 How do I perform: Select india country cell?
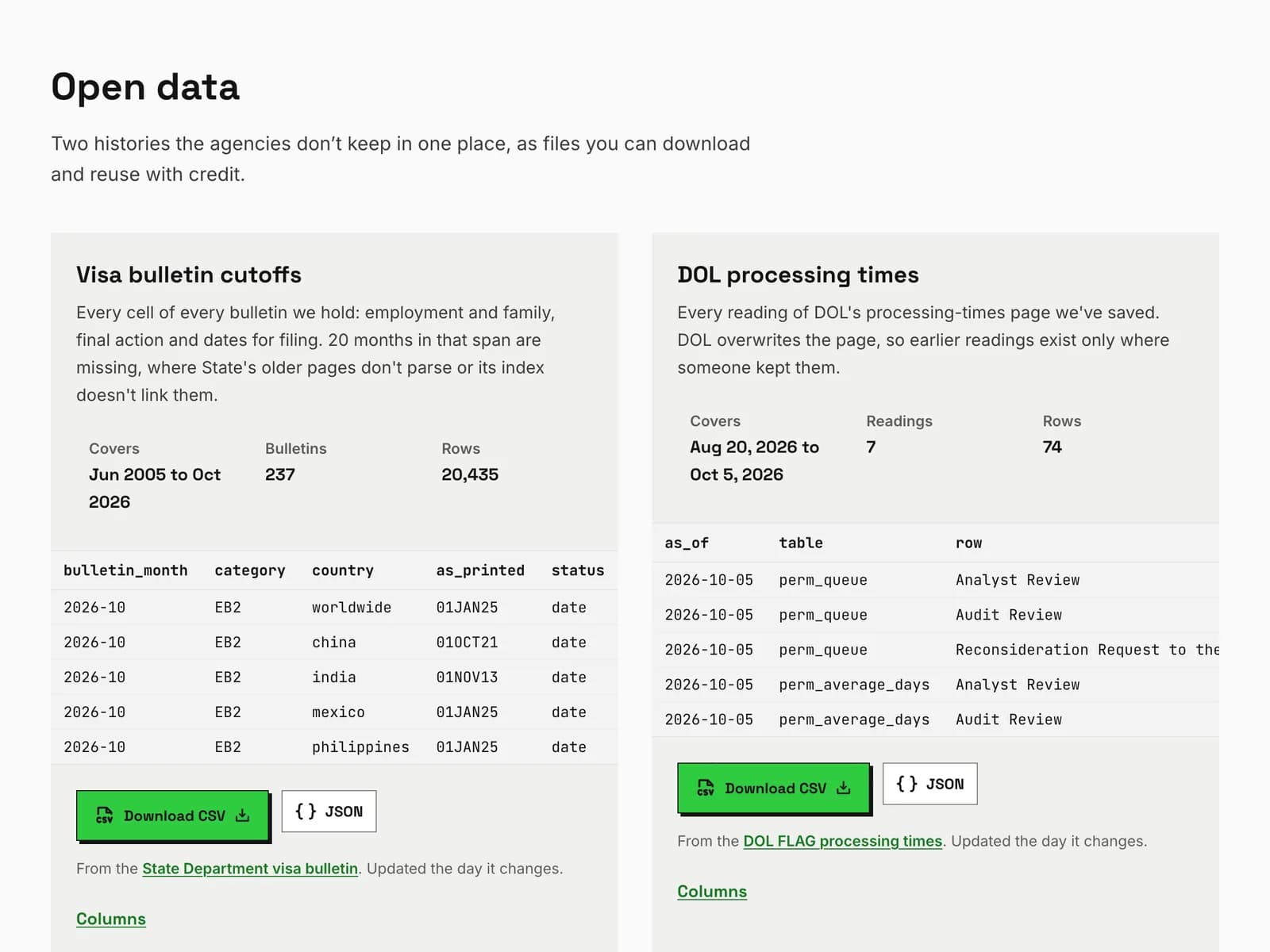click(334, 678)
